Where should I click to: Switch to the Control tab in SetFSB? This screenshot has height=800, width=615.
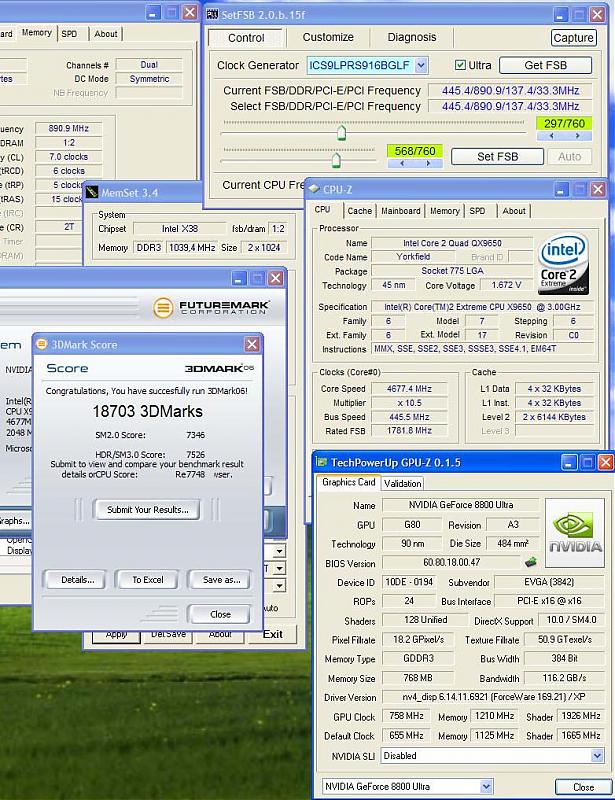click(x=246, y=38)
